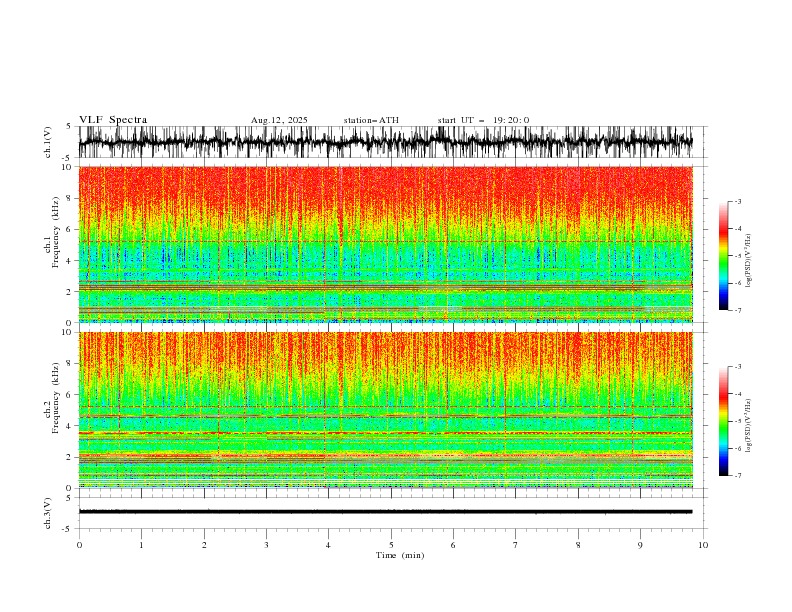Click the ch.1 PSD color scale bar
792x612 pixels.
pos(723,256)
